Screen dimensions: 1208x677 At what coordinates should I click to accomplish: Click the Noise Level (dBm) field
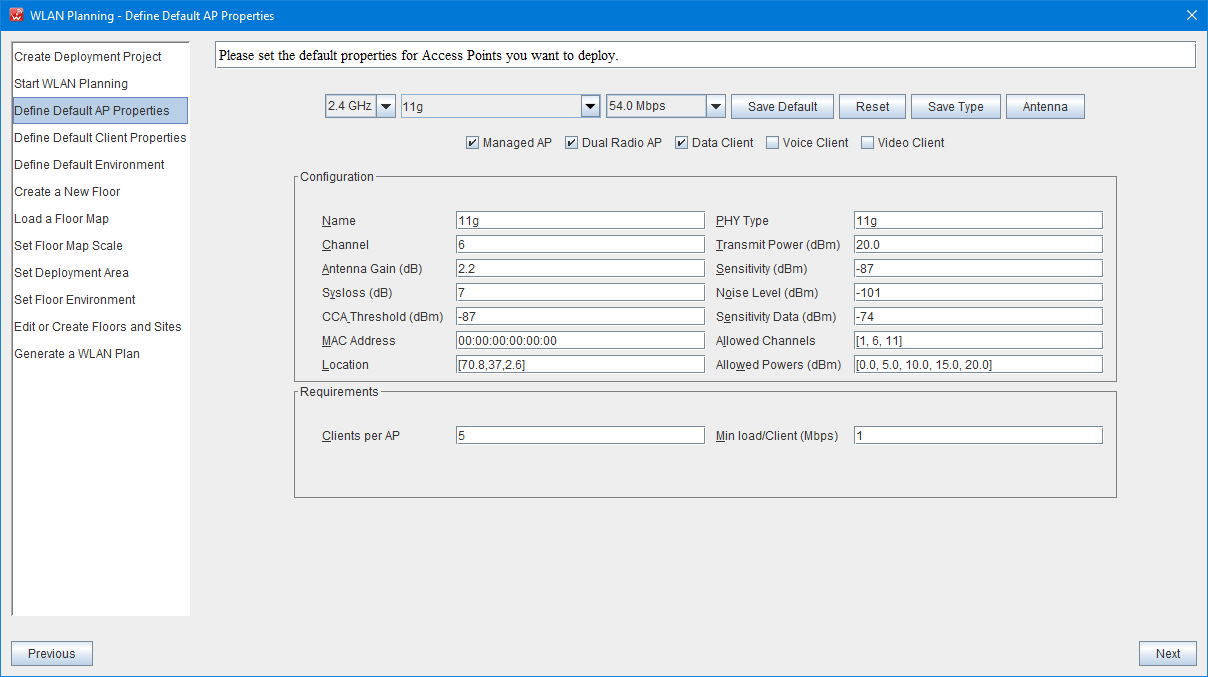point(978,293)
